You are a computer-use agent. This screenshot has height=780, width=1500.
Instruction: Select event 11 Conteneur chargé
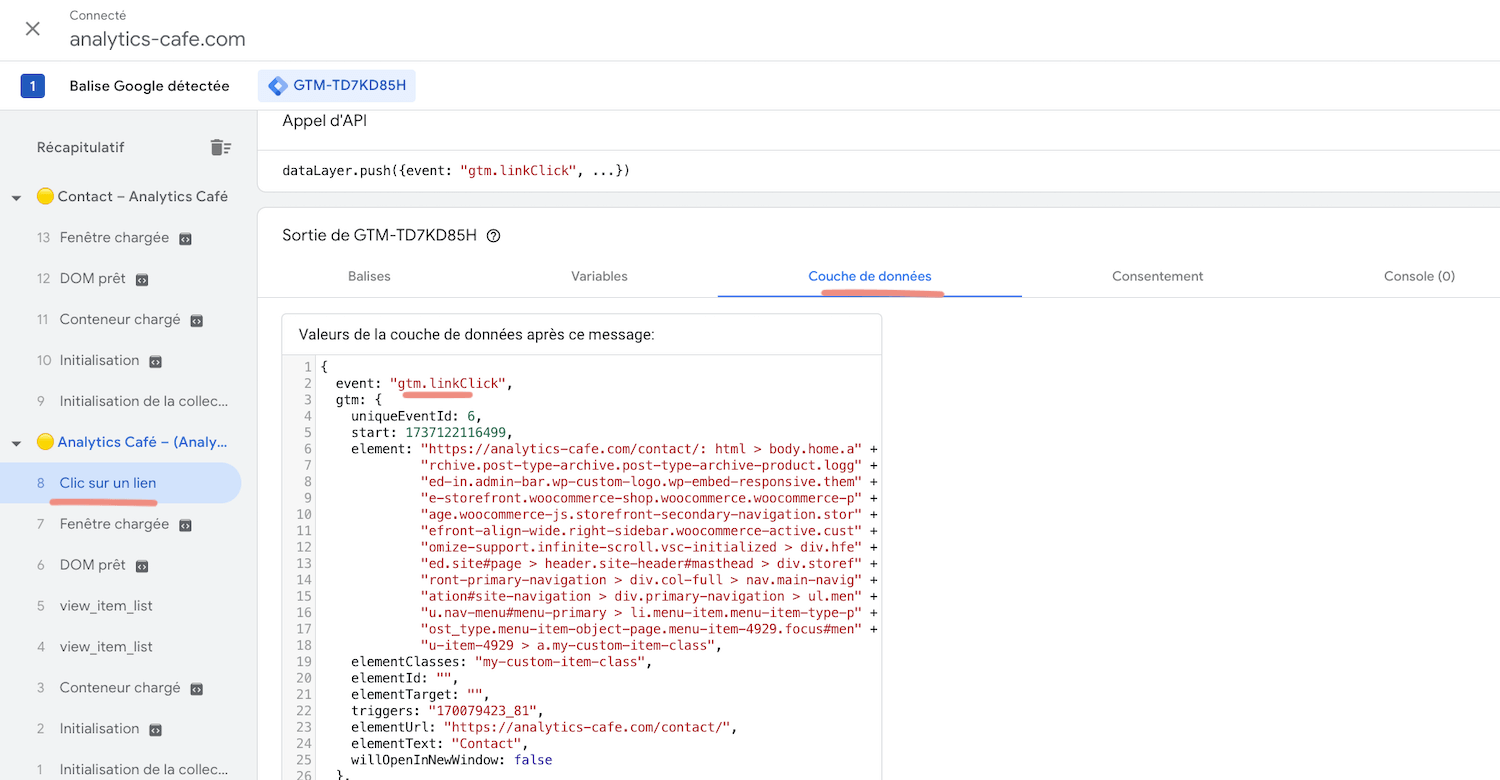[120, 320]
